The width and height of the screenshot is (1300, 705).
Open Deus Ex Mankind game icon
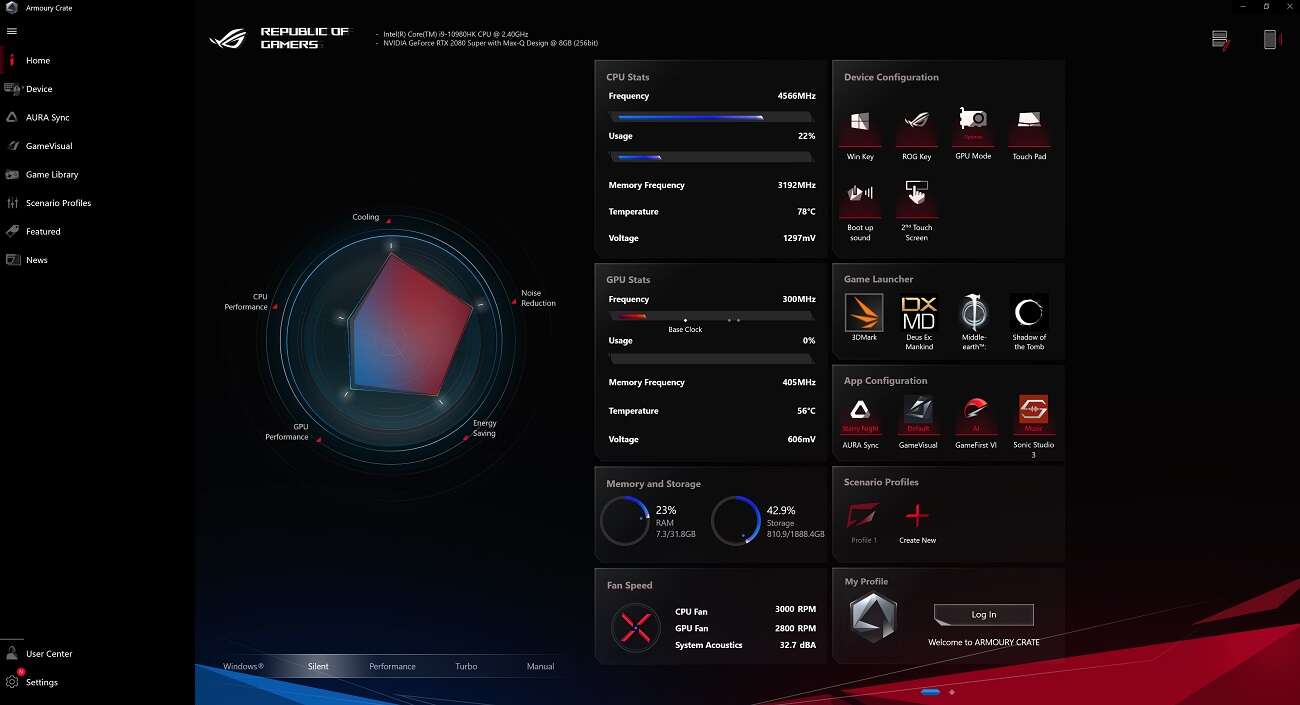(918, 313)
